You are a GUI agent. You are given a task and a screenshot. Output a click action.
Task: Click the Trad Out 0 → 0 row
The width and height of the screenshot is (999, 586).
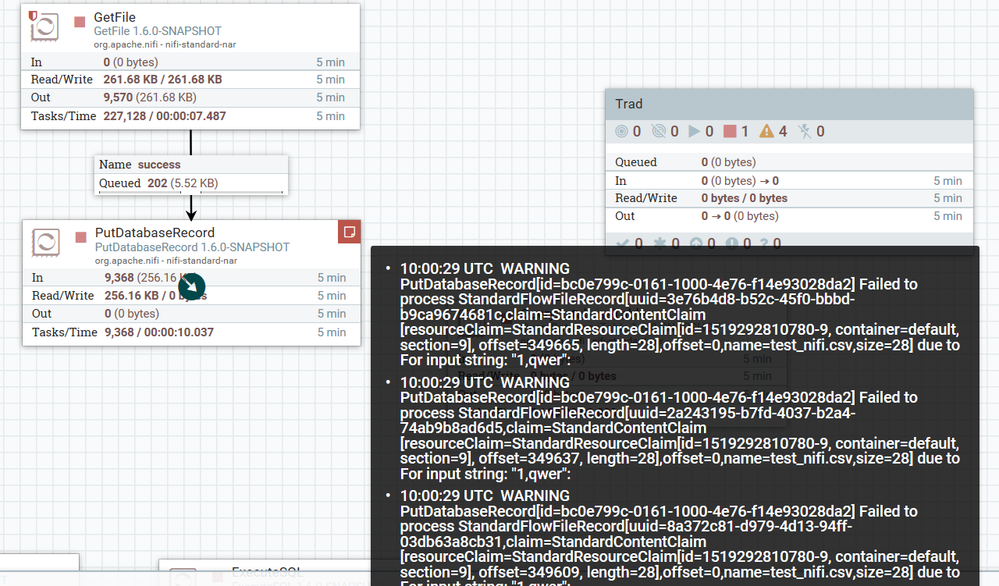789,216
